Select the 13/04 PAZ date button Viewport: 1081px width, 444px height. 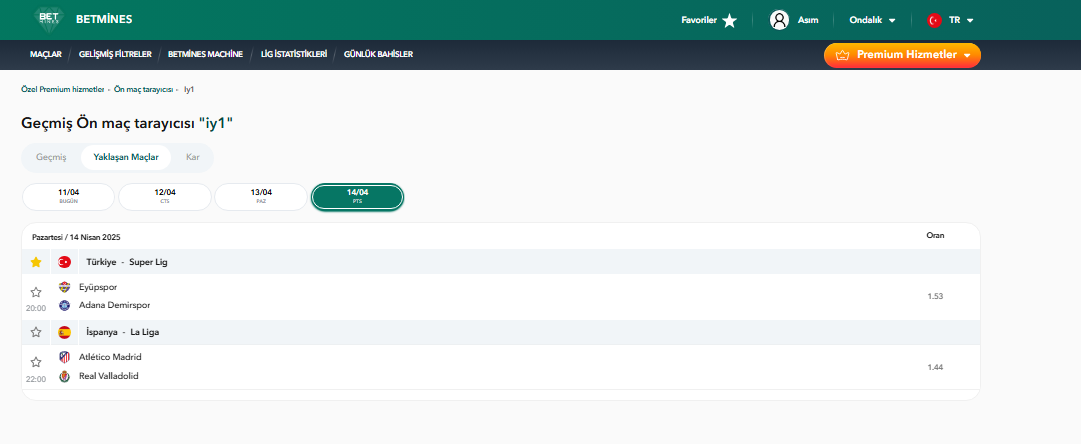point(261,196)
